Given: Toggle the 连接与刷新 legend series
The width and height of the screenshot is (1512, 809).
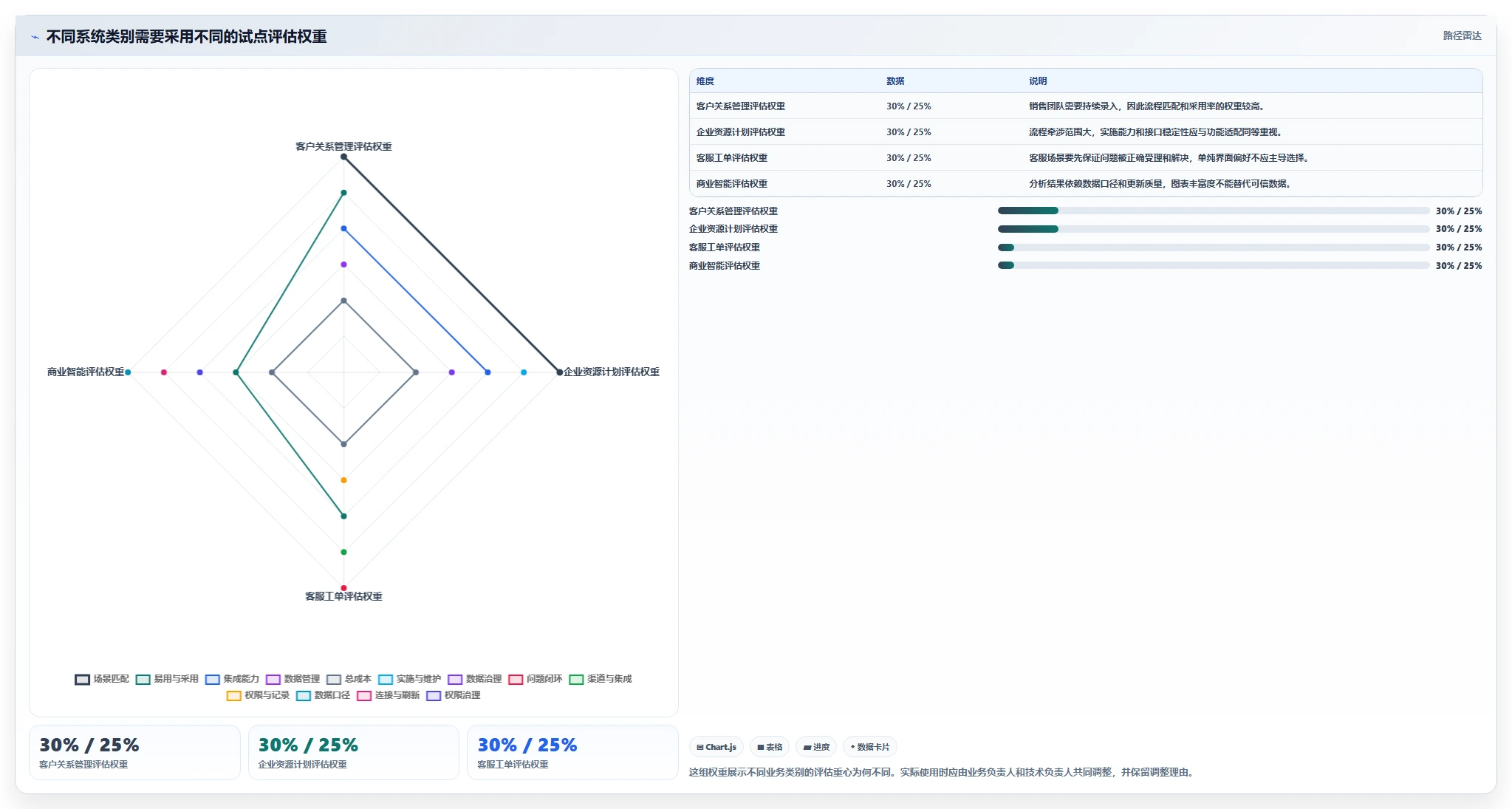Looking at the screenshot, I should point(388,695).
